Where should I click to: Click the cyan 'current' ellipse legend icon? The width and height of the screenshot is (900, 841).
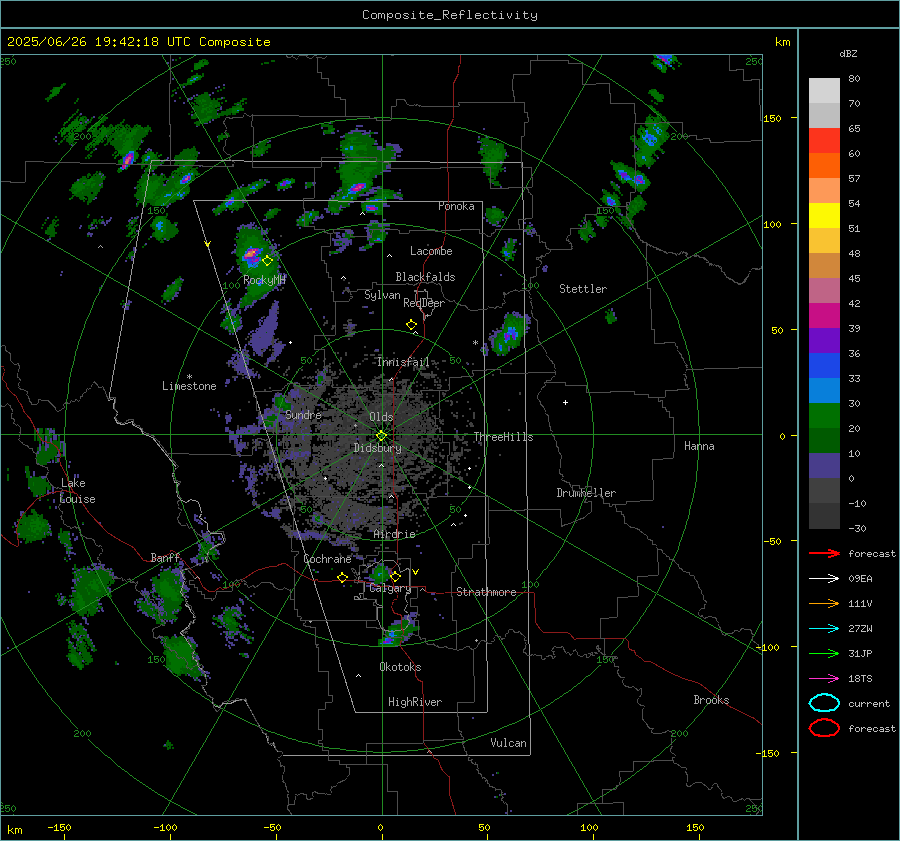(x=824, y=703)
